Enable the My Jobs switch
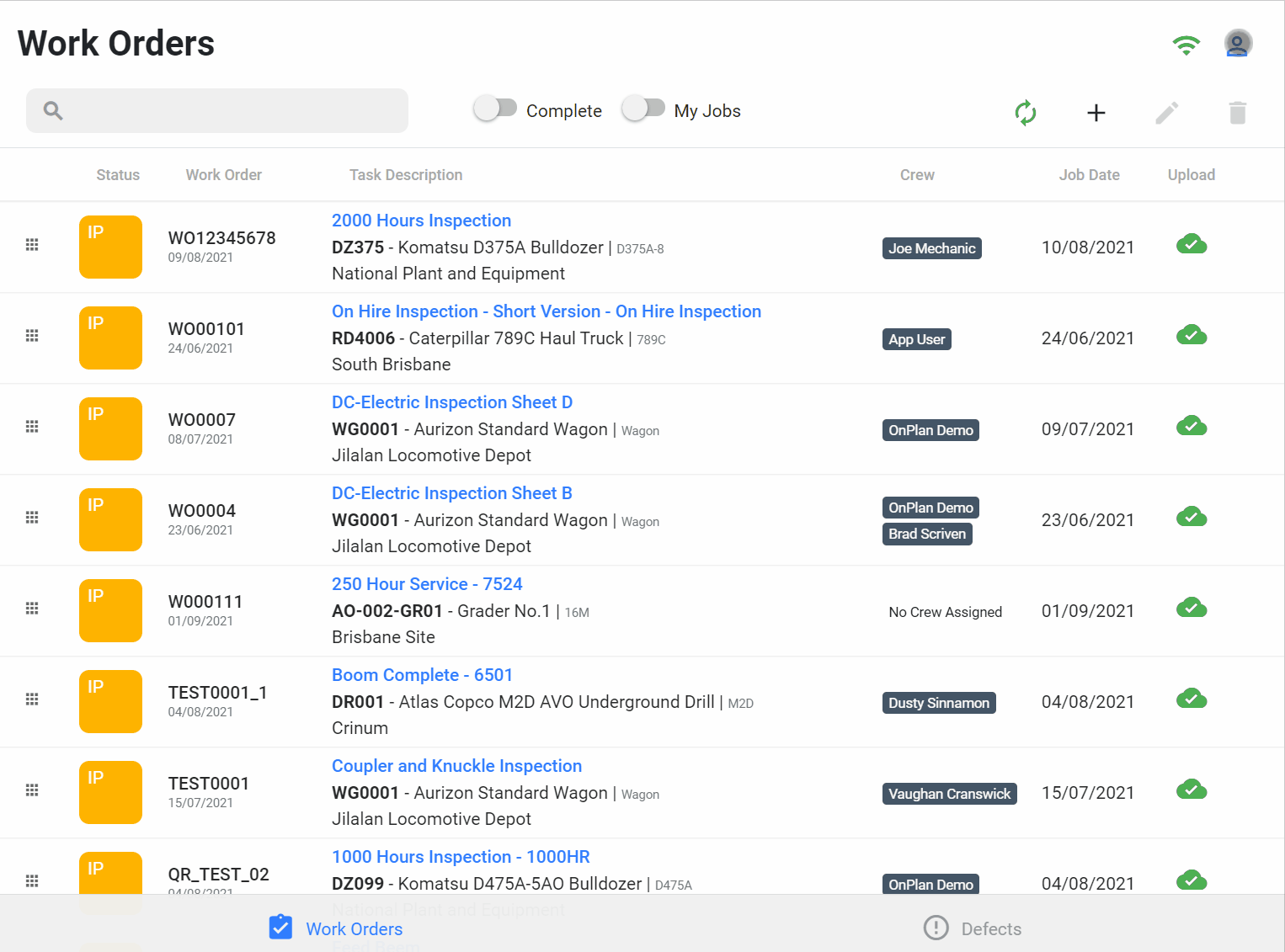The image size is (1285, 952). (x=643, y=109)
